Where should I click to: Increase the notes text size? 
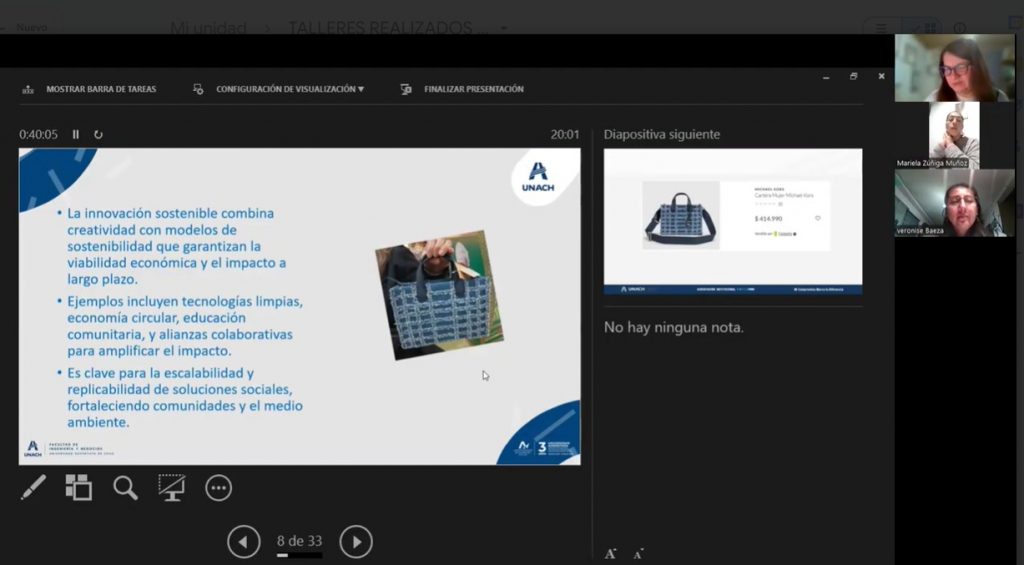click(x=610, y=553)
